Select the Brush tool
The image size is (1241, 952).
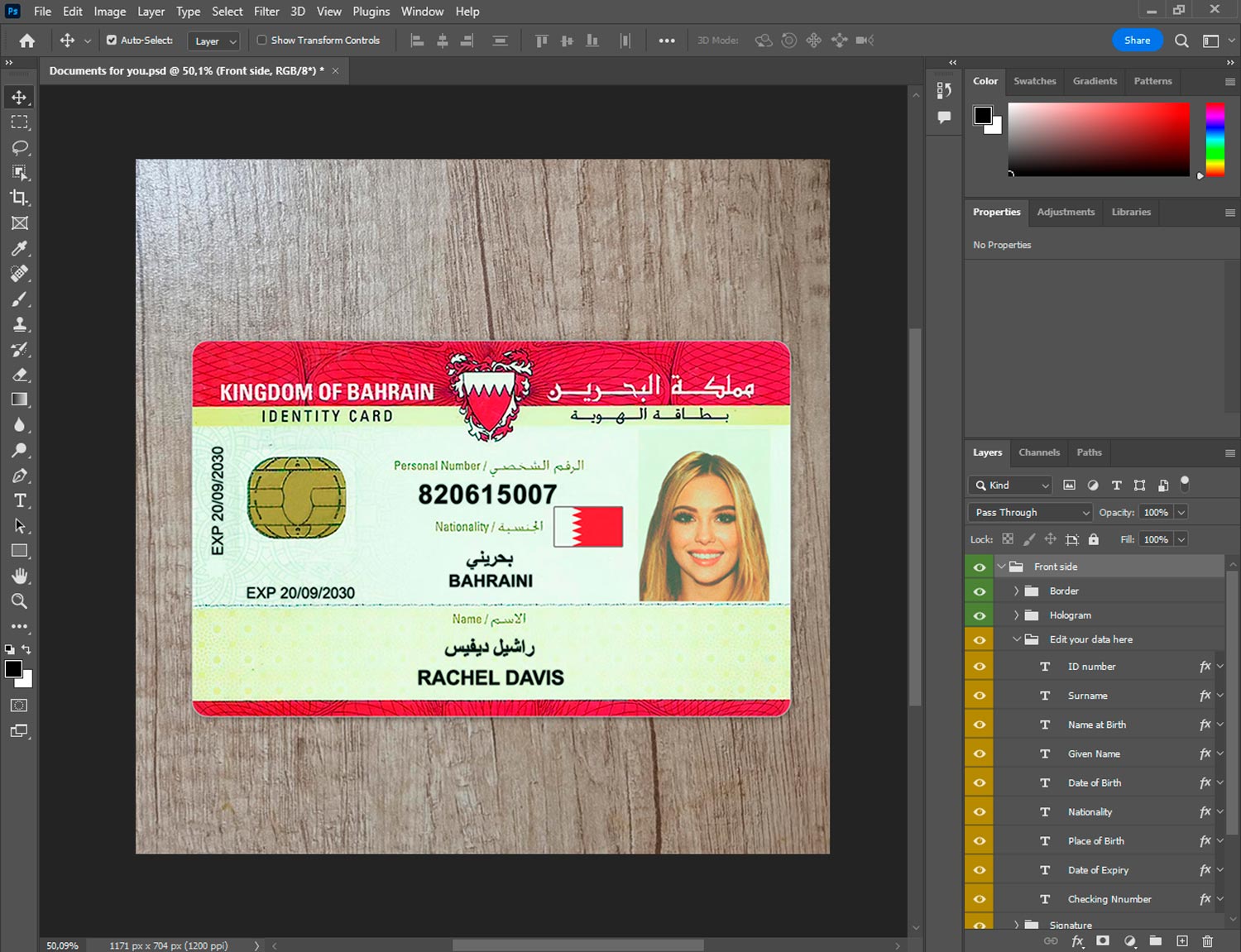click(20, 299)
